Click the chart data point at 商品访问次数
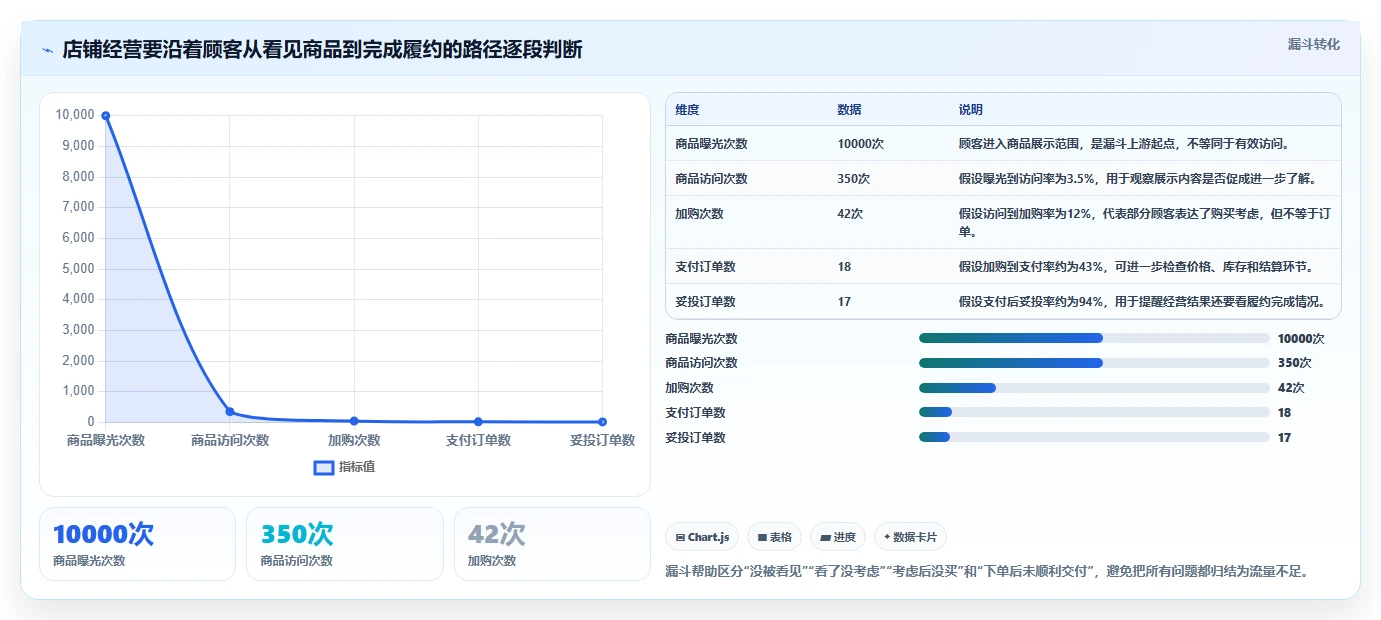Viewport: 1381px width, 620px height. (x=230, y=411)
